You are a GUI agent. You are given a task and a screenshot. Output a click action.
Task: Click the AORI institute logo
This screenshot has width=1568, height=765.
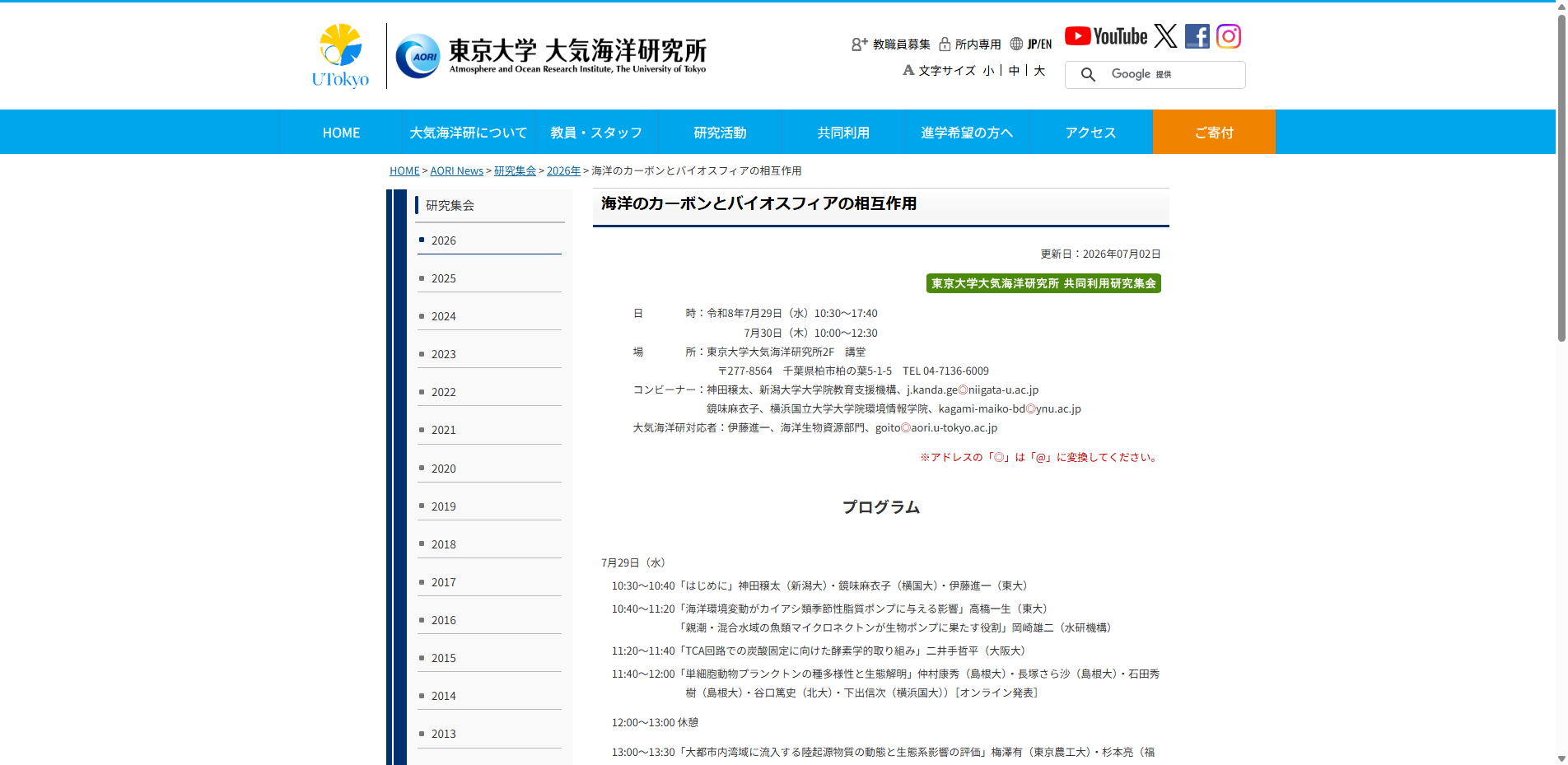tap(551, 56)
